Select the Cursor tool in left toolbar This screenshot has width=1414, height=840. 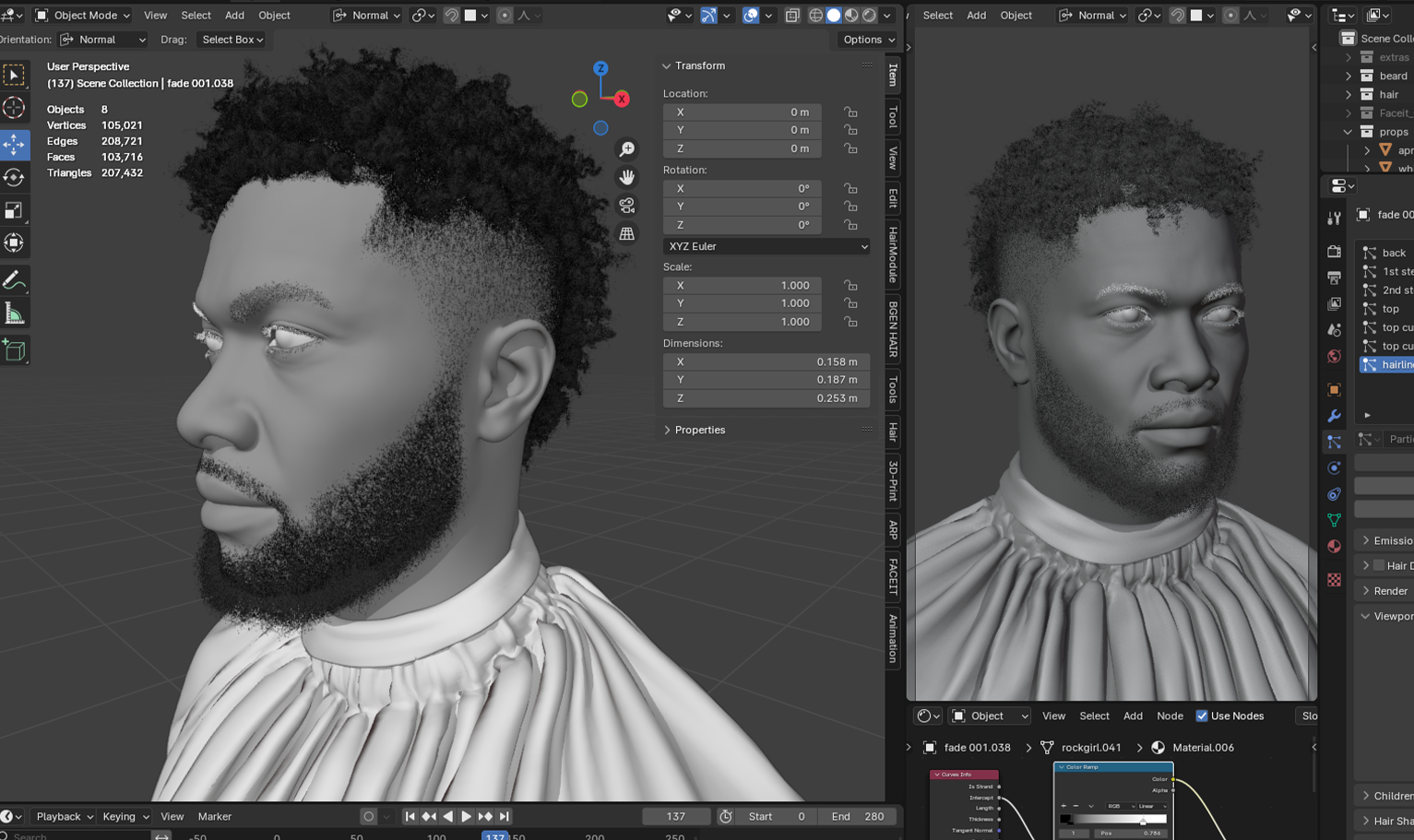14,108
